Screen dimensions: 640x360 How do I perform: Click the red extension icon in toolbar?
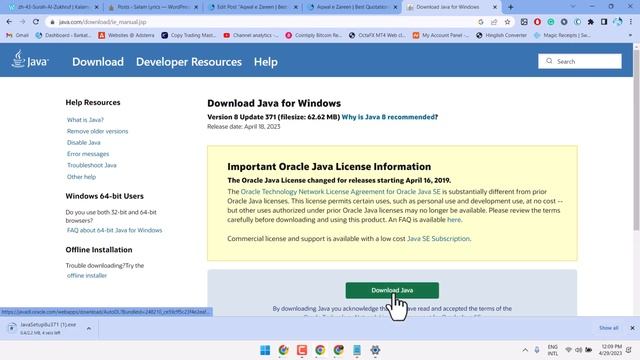[x=537, y=22]
